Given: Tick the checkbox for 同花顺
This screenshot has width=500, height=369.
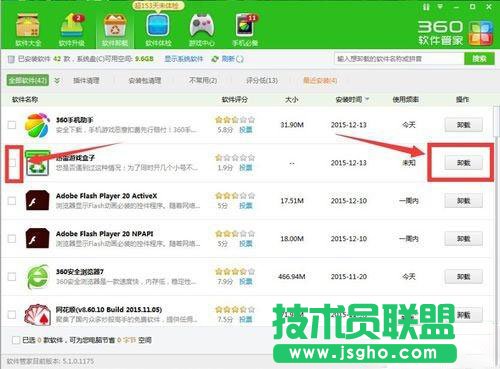Looking at the screenshot, I should (x=12, y=314).
